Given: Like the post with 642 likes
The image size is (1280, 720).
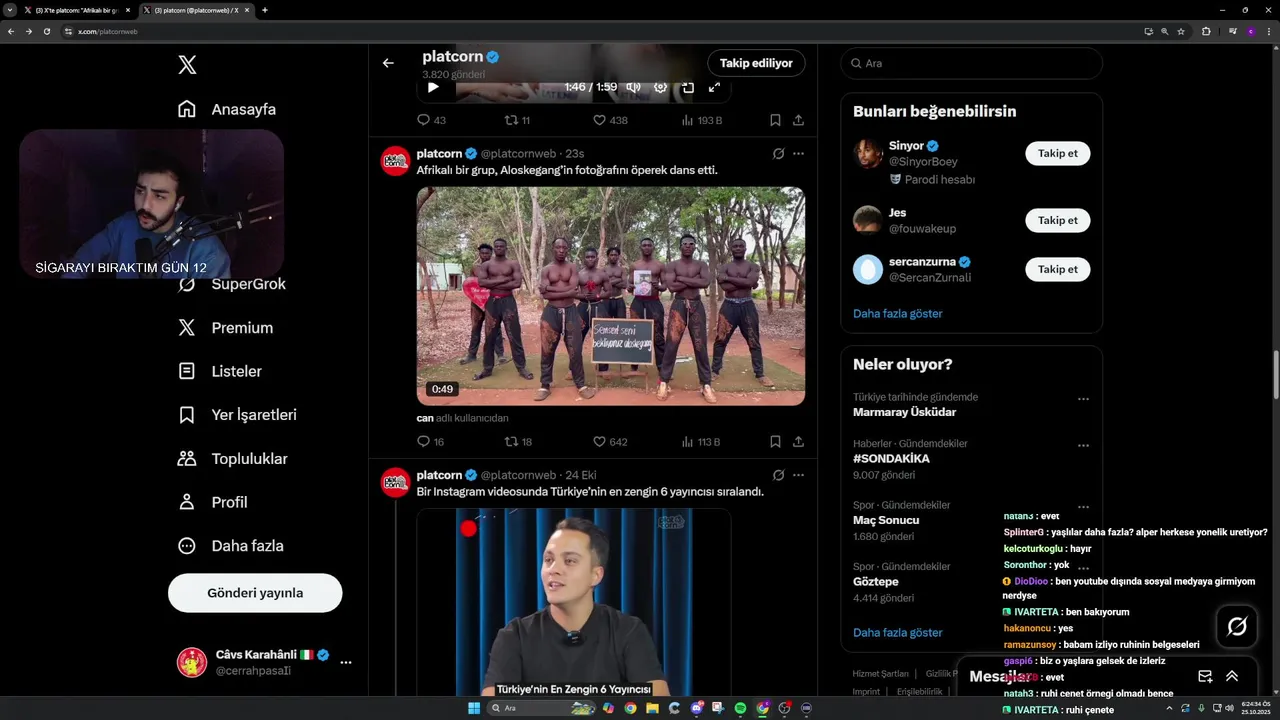Looking at the screenshot, I should pyautogui.click(x=610, y=441).
